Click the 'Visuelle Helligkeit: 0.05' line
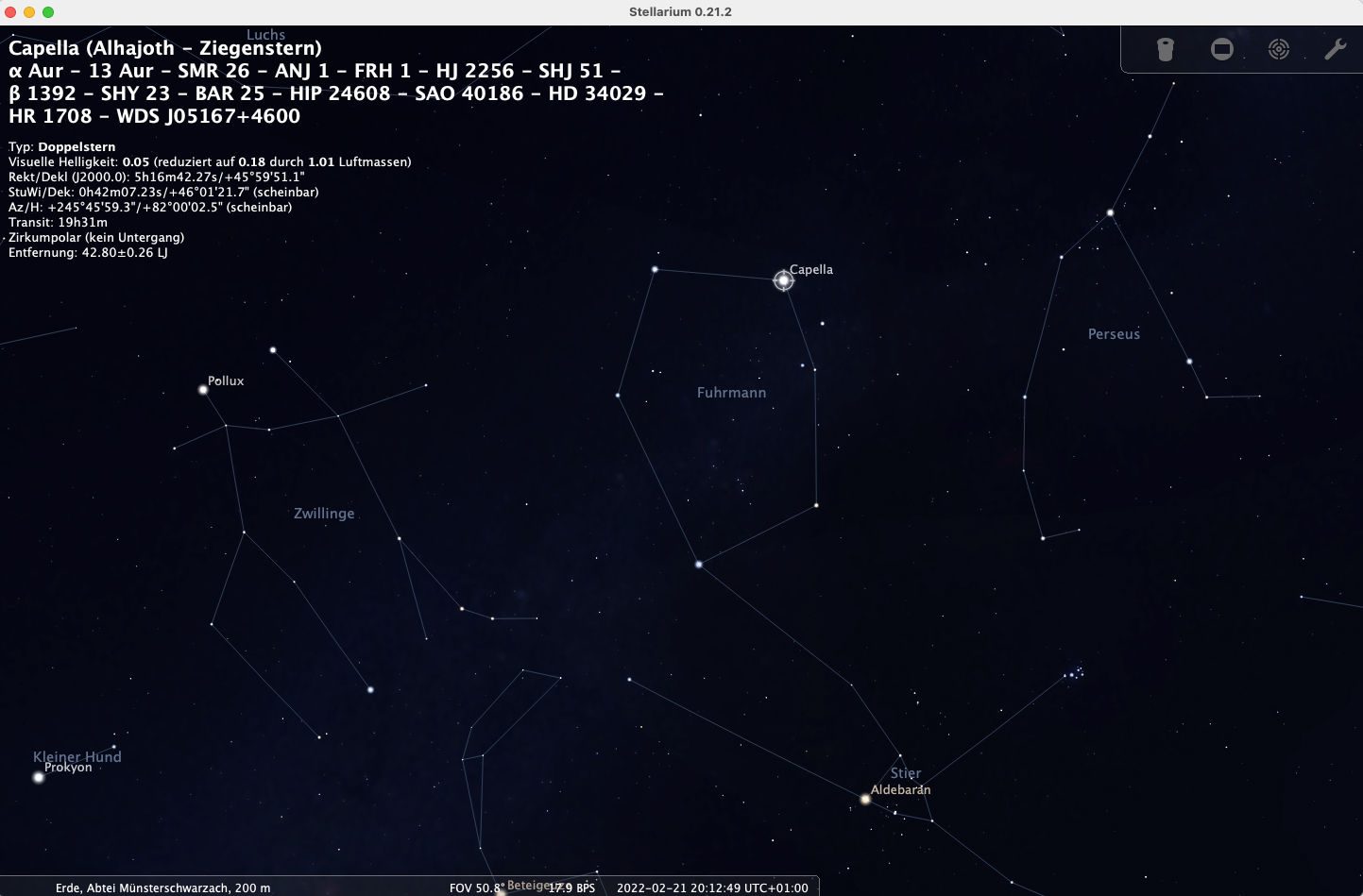Image resolution: width=1363 pixels, height=896 pixels. point(210,161)
